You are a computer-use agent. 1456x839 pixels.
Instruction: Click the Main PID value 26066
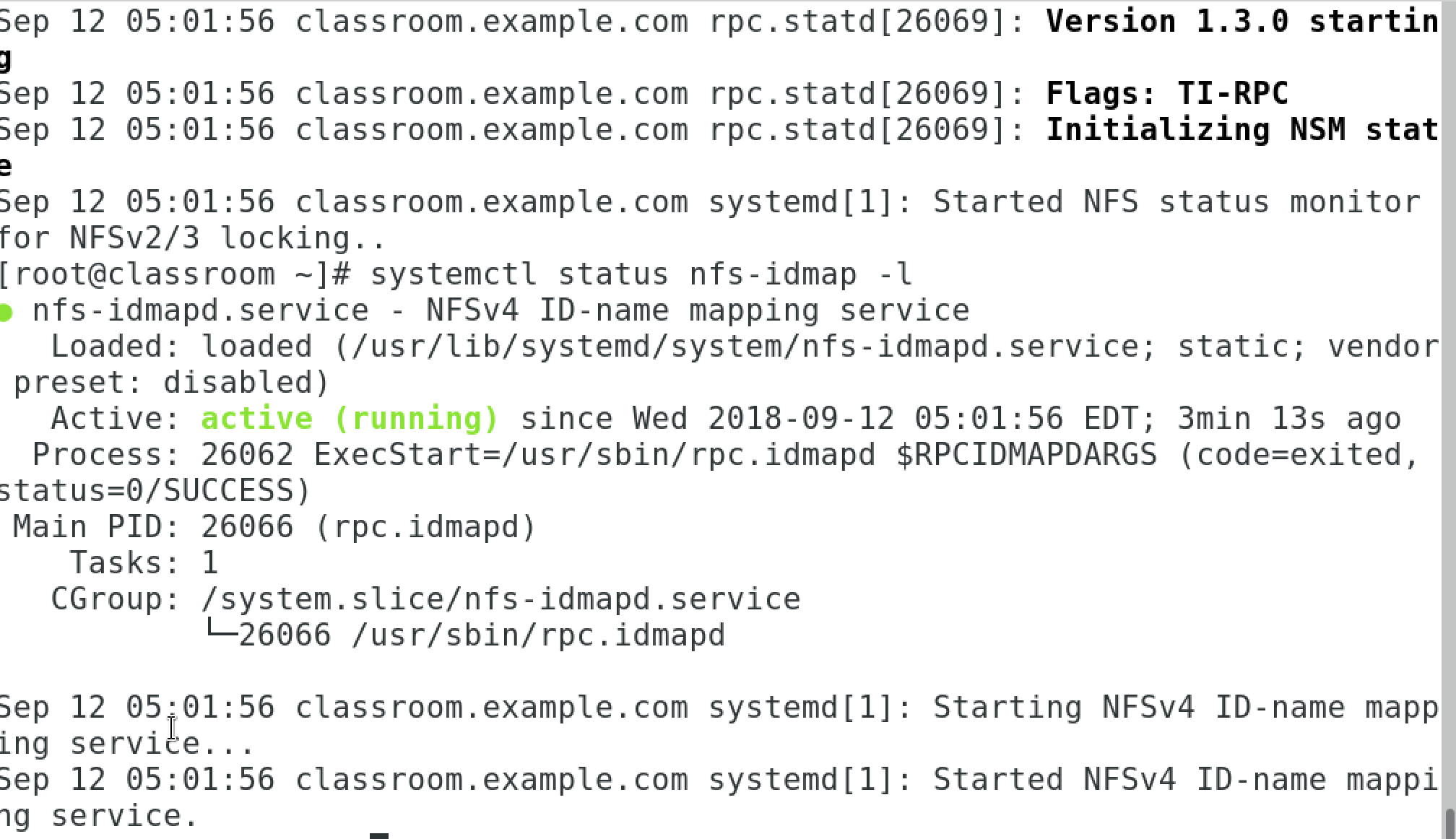coord(247,526)
